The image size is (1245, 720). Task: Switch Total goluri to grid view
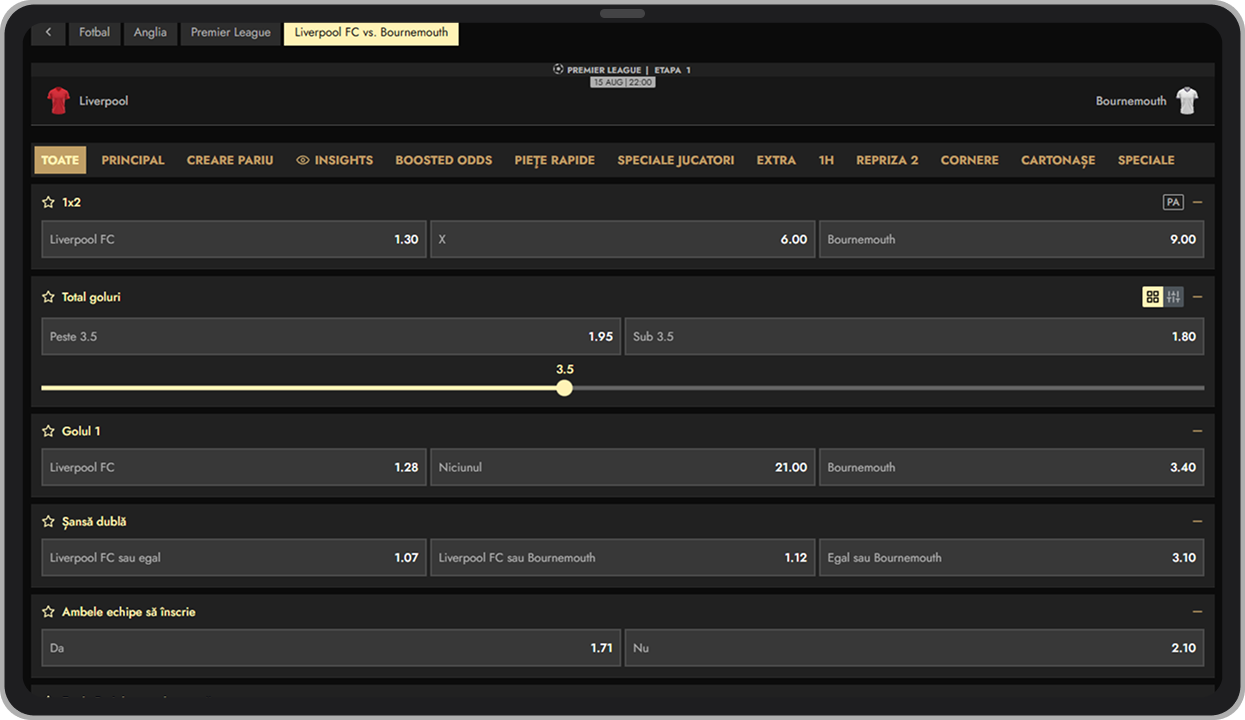pos(1153,297)
